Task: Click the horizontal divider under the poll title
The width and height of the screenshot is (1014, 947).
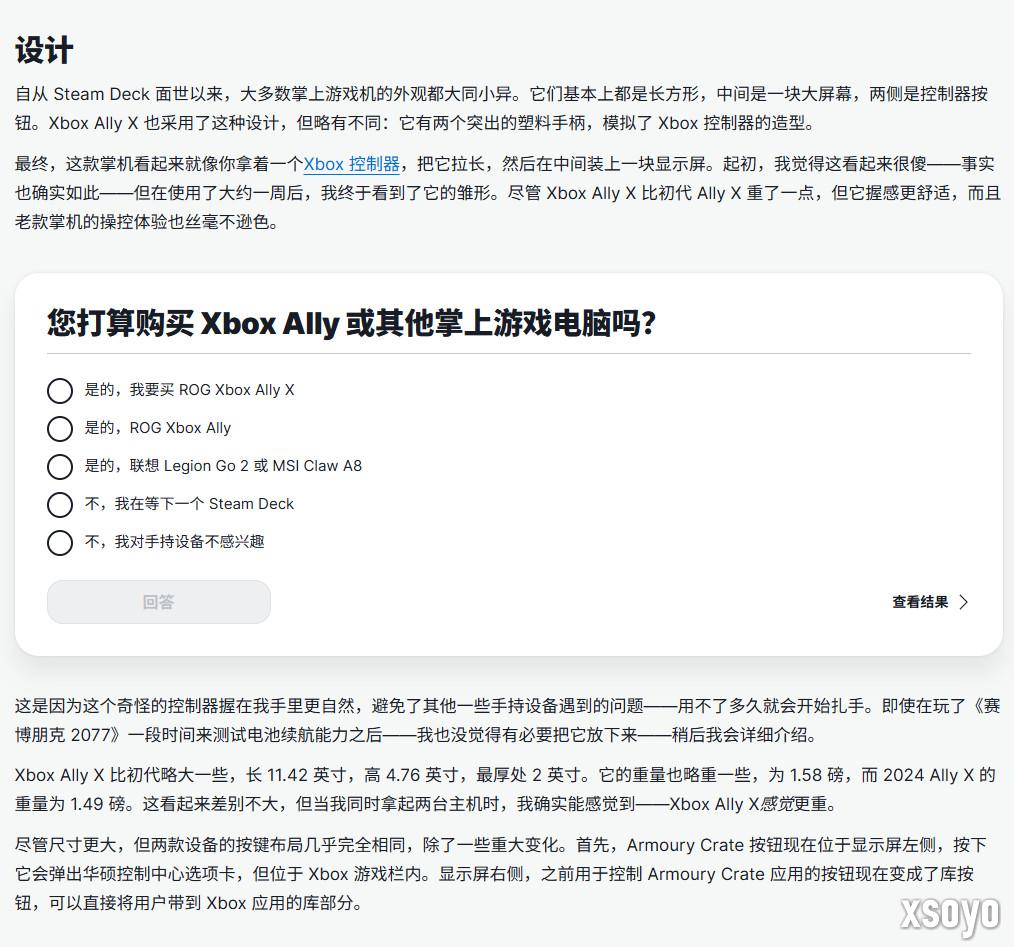Action: point(508,353)
